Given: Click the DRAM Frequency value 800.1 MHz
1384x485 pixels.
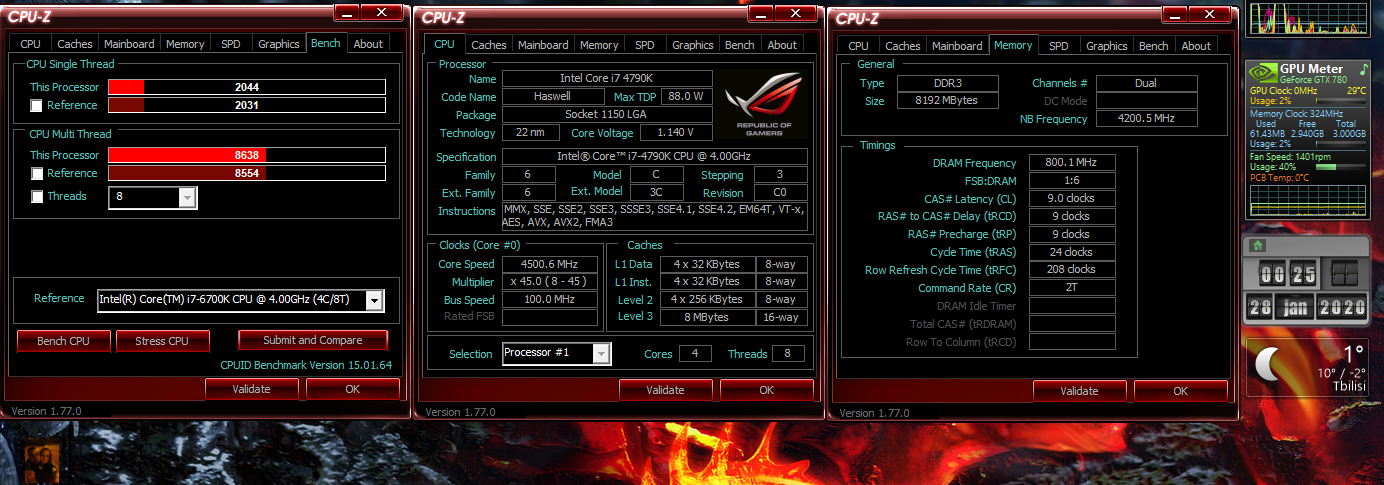Looking at the screenshot, I should 1071,163.
